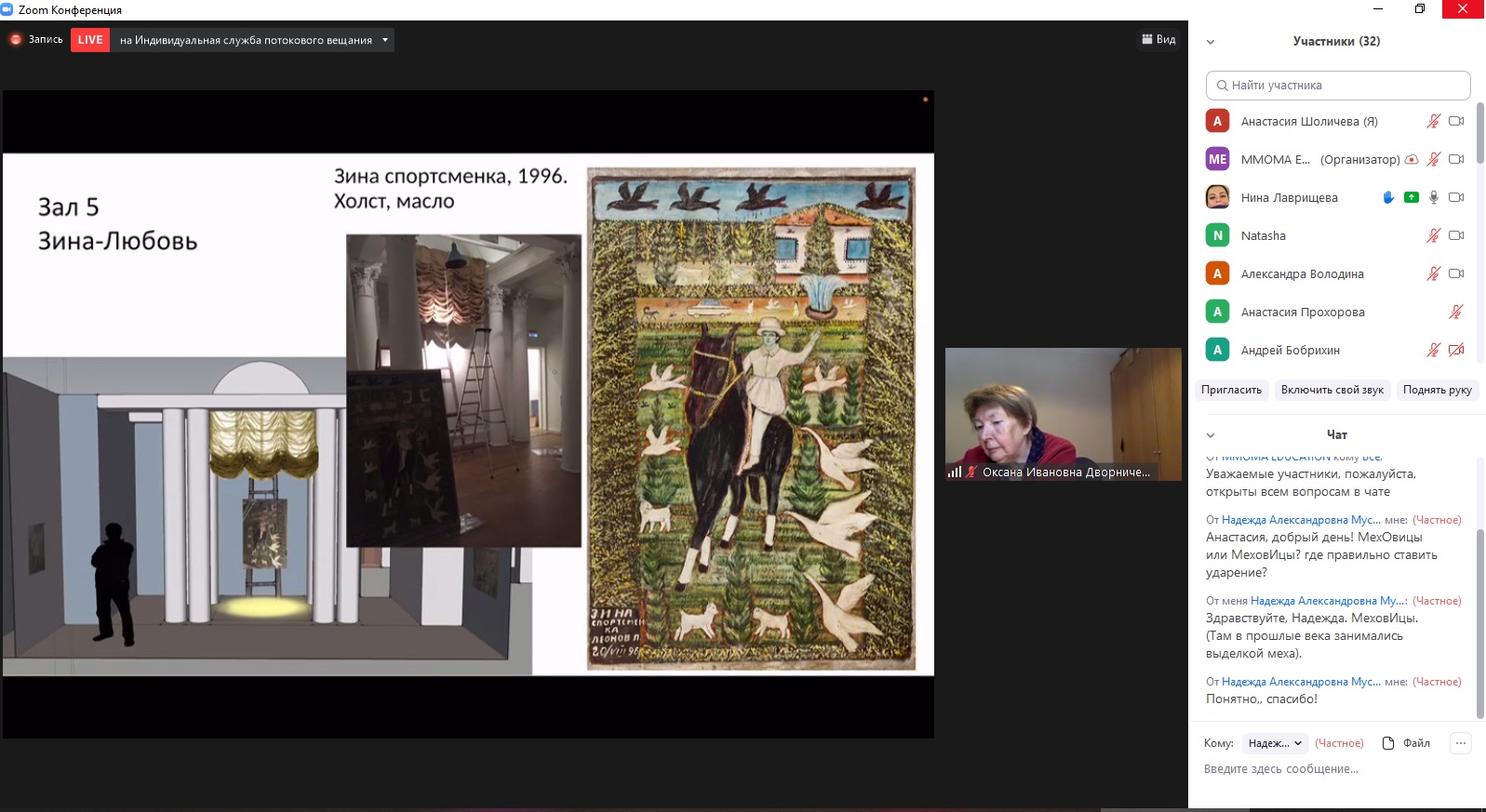Click the Поднять руку button
This screenshot has height=812, width=1486.
click(1437, 390)
